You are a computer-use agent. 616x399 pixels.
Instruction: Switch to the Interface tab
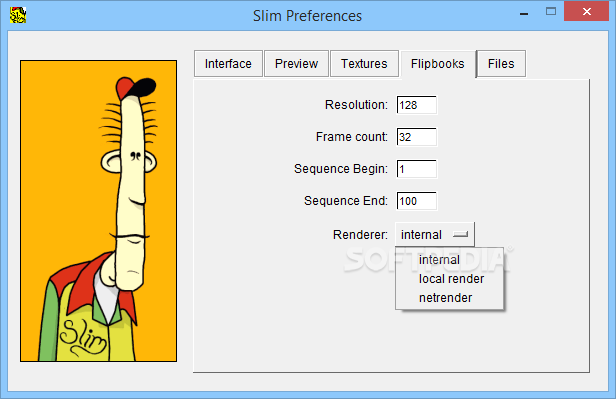pyautogui.click(x=228, y=64)
